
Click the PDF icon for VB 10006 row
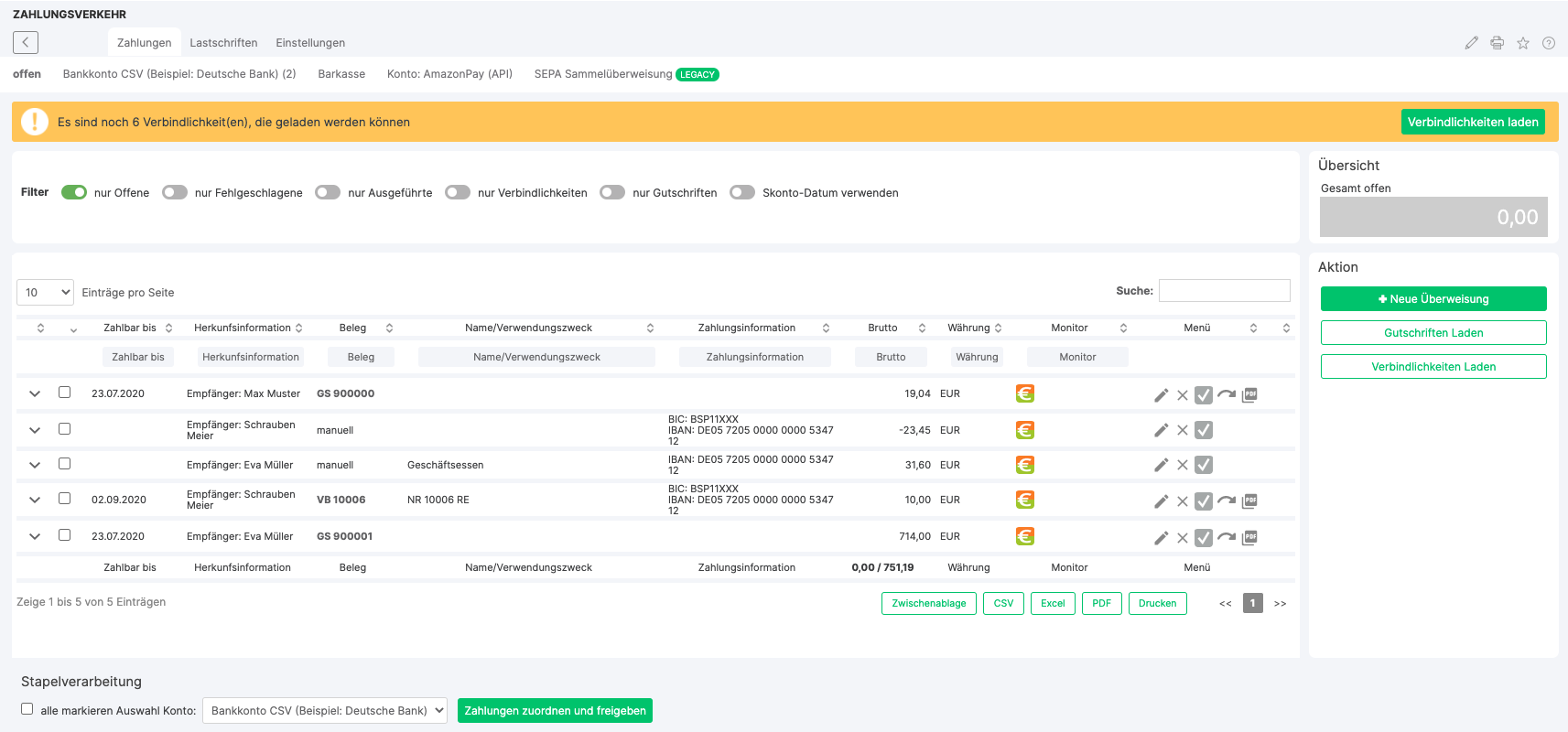(1249, 501)
